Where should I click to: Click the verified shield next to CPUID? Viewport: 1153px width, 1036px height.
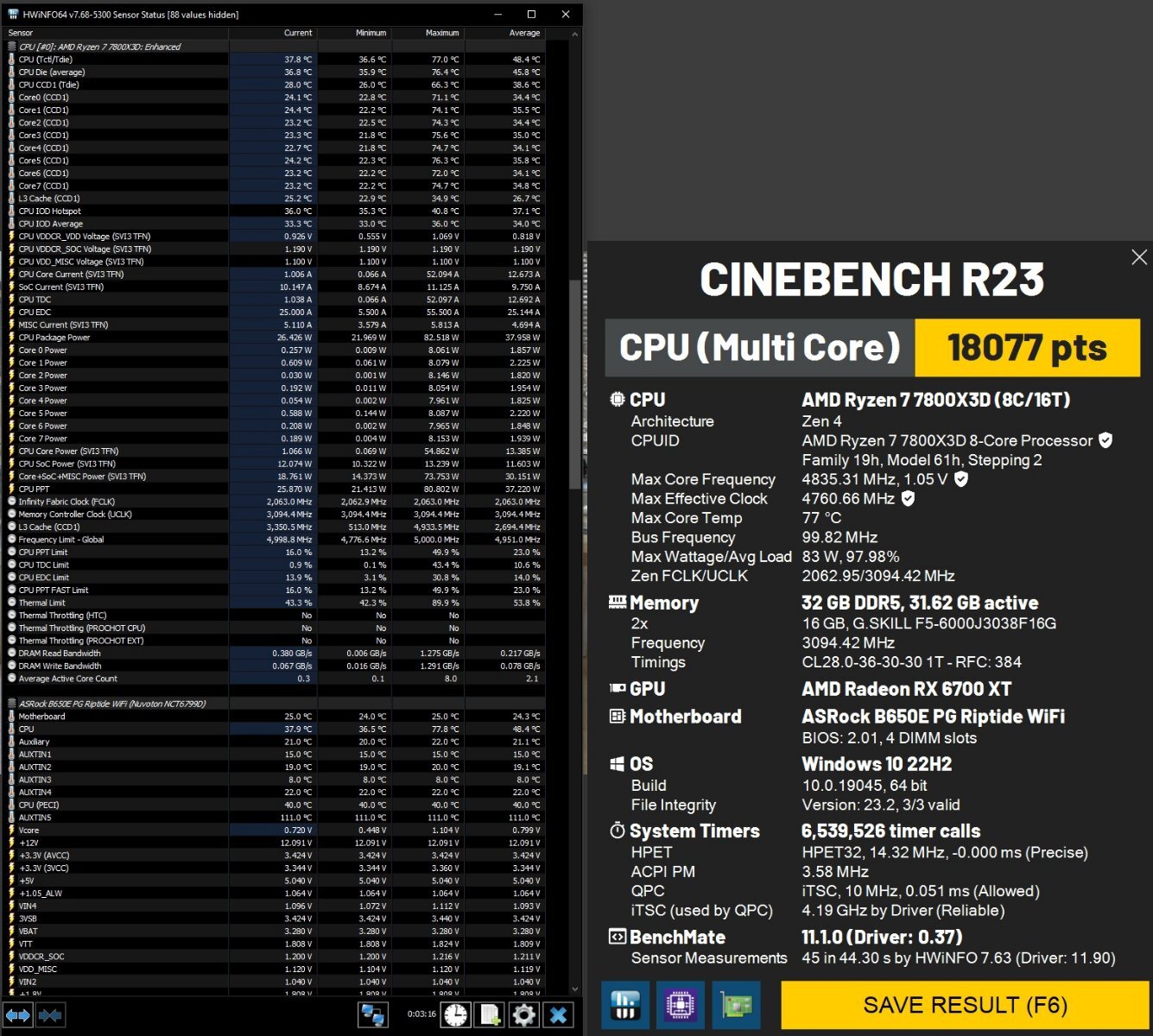tap(1105, 440)
